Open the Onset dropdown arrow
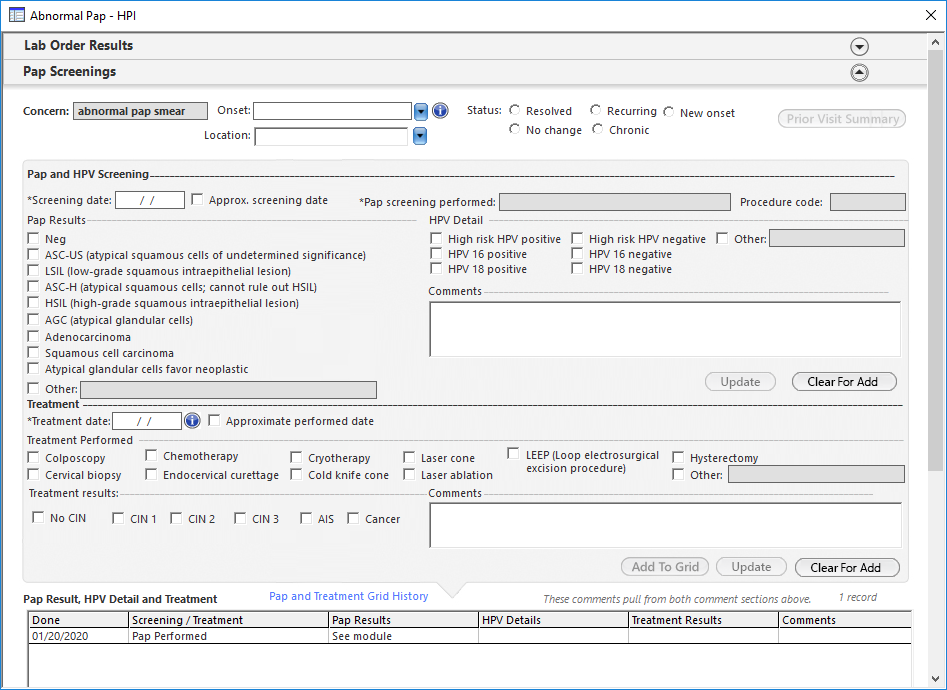This screenshot has height=690, width=947. click(421, 111)
